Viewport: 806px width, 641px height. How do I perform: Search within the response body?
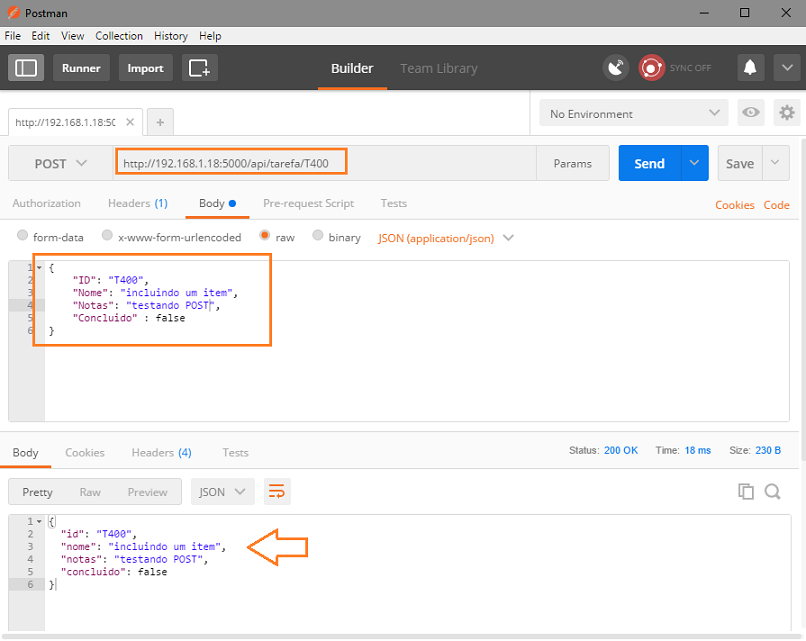point(773,492)
